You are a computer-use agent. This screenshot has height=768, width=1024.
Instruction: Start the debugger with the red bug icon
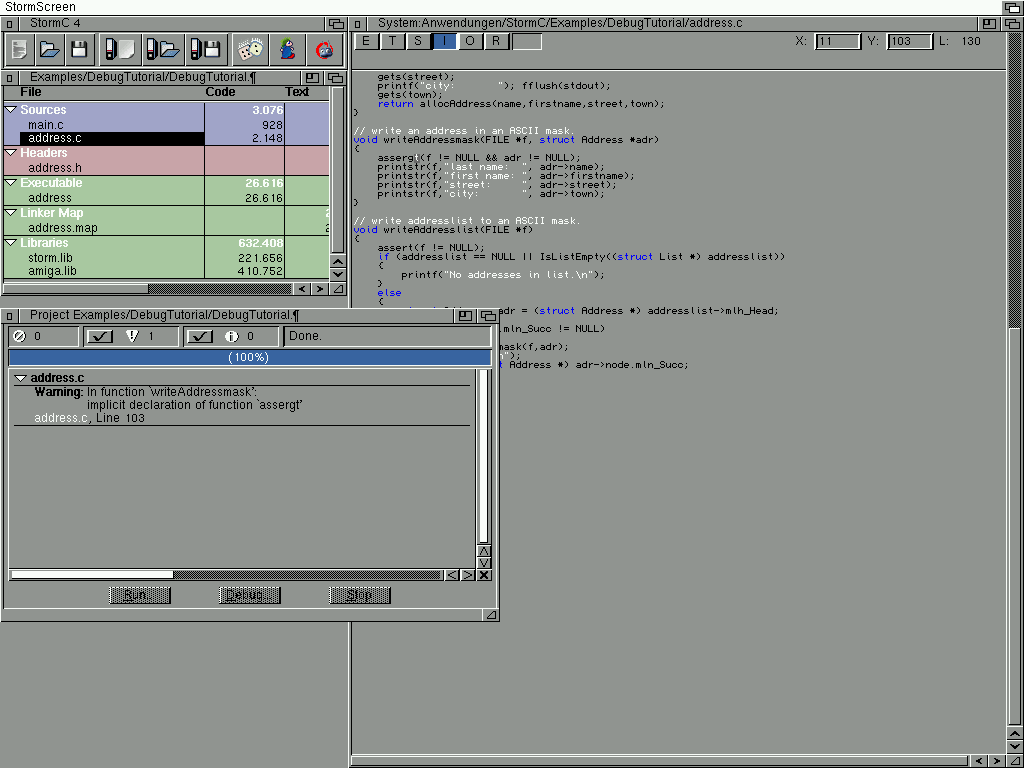325,50
